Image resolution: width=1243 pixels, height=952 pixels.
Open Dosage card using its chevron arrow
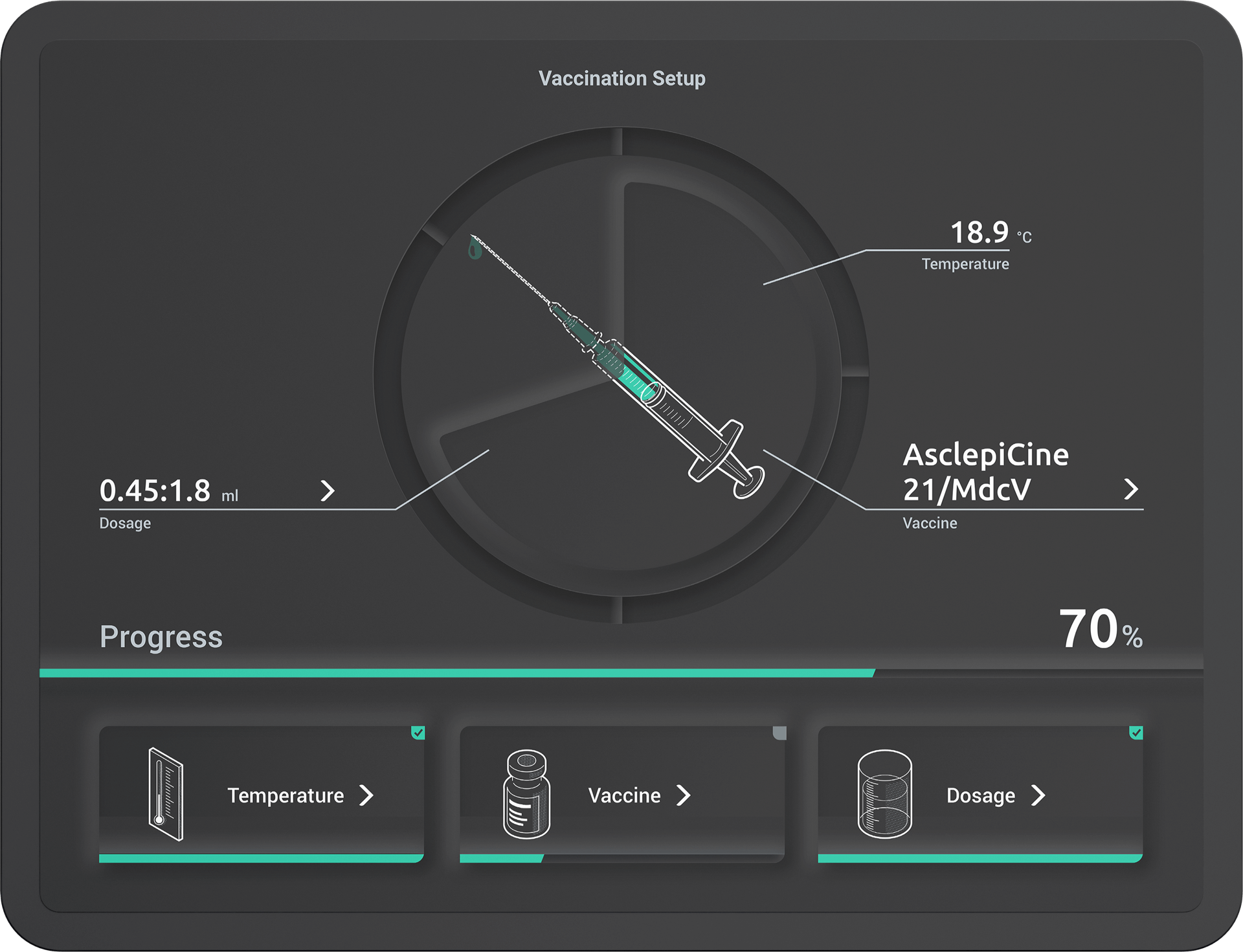pos(1038,795)
